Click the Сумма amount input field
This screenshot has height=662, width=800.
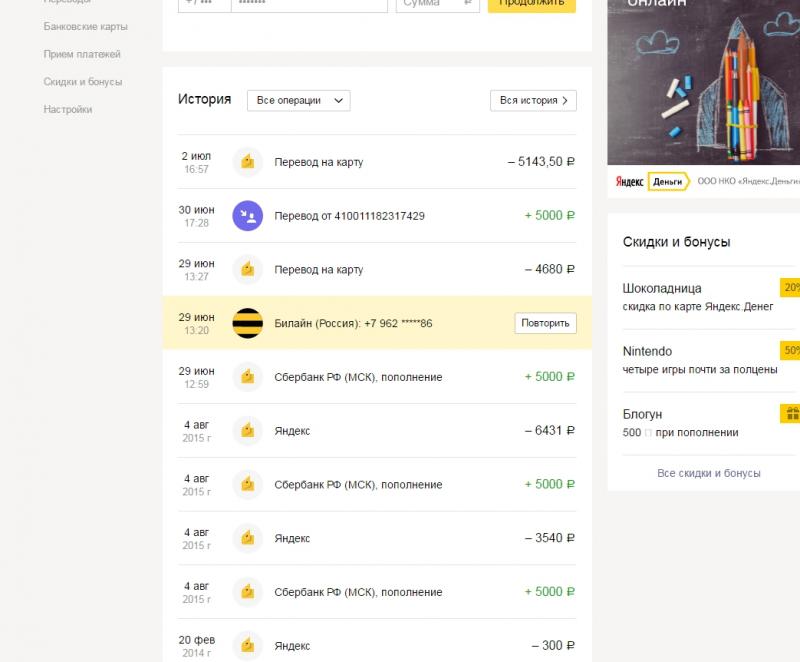coord(430,4)
